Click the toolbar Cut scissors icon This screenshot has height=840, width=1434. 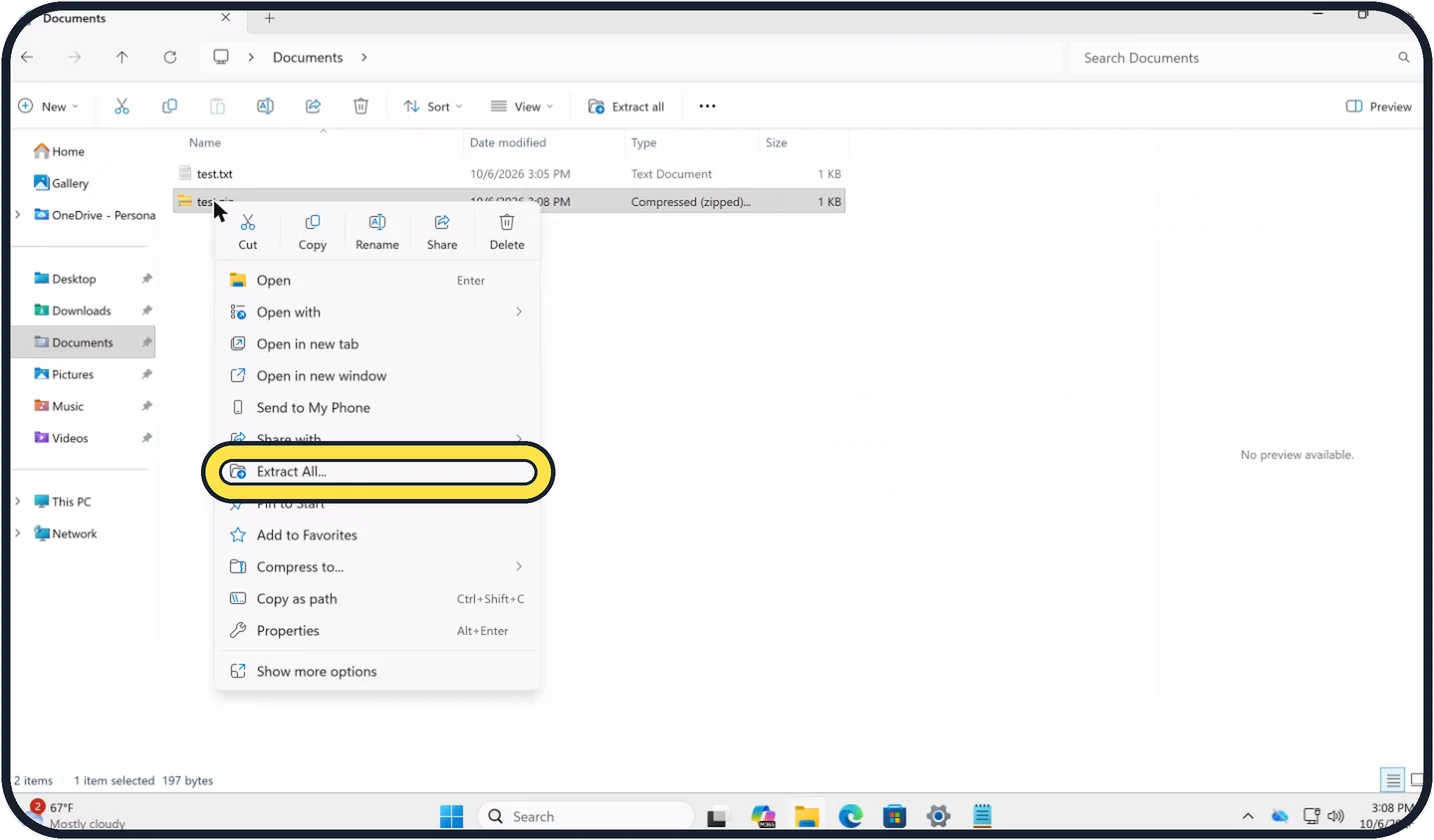click(122, 106)
